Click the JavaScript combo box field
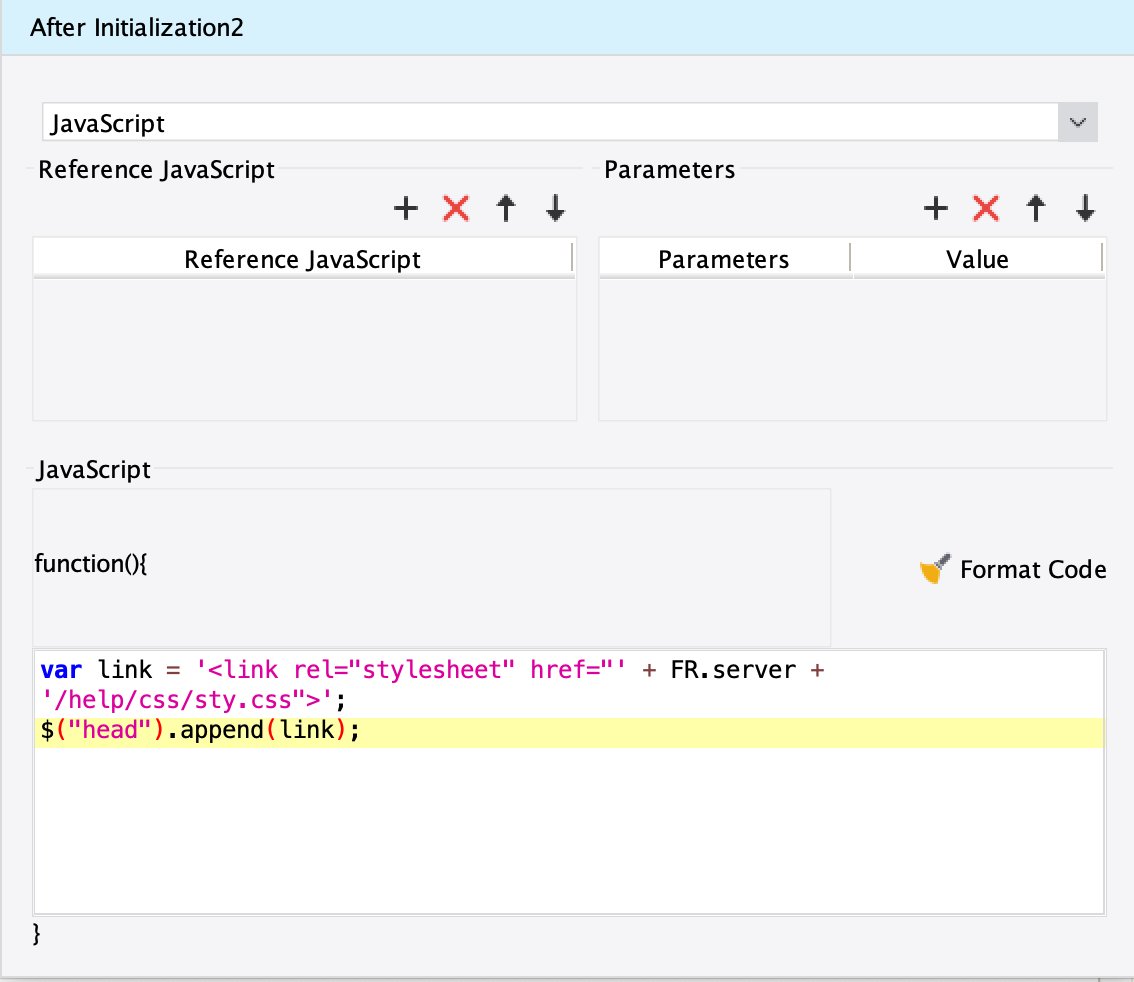The image size is (1134, 982). [550, 123]
